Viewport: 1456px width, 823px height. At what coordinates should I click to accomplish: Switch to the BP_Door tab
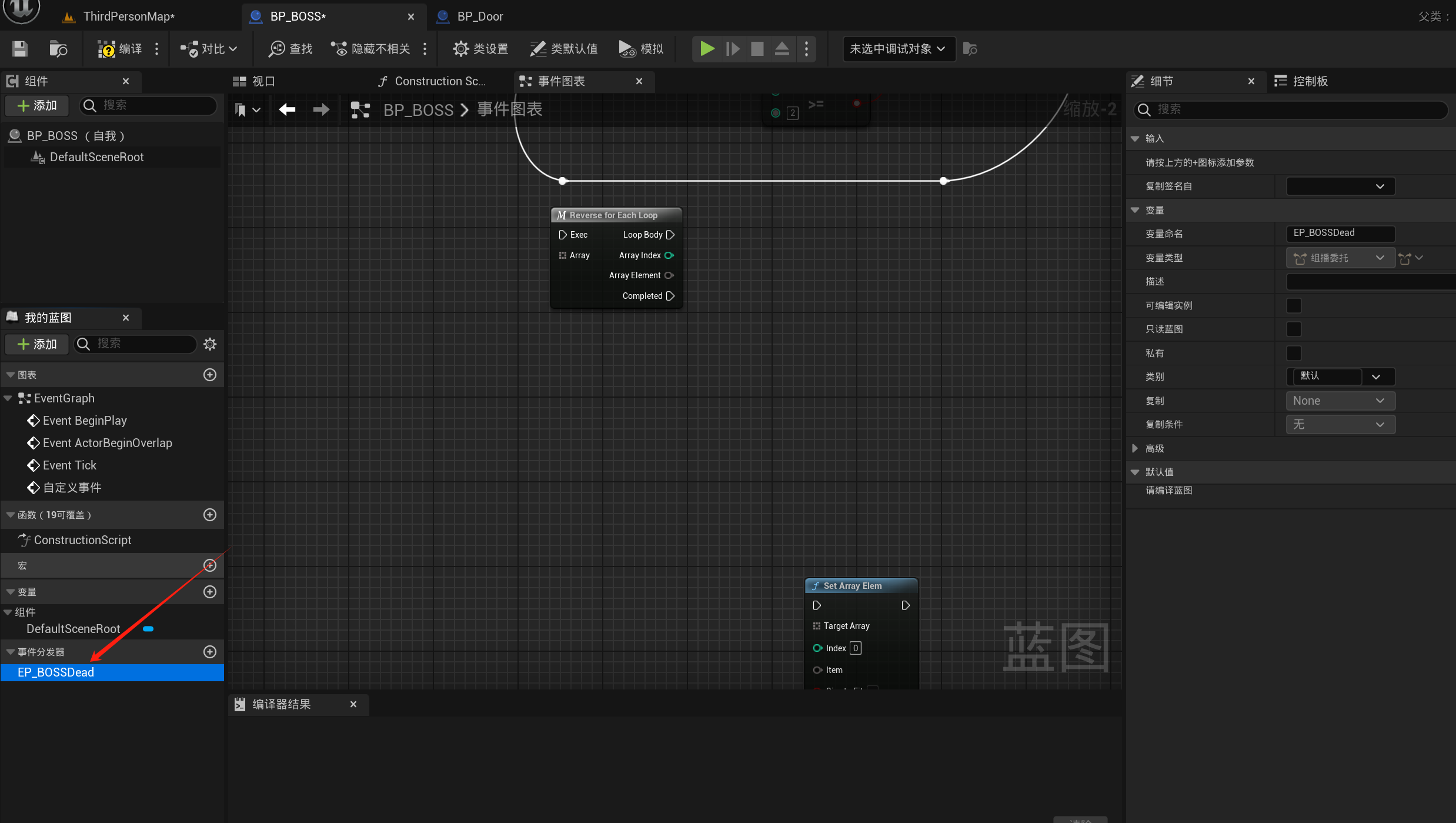(x=479, y=16)
